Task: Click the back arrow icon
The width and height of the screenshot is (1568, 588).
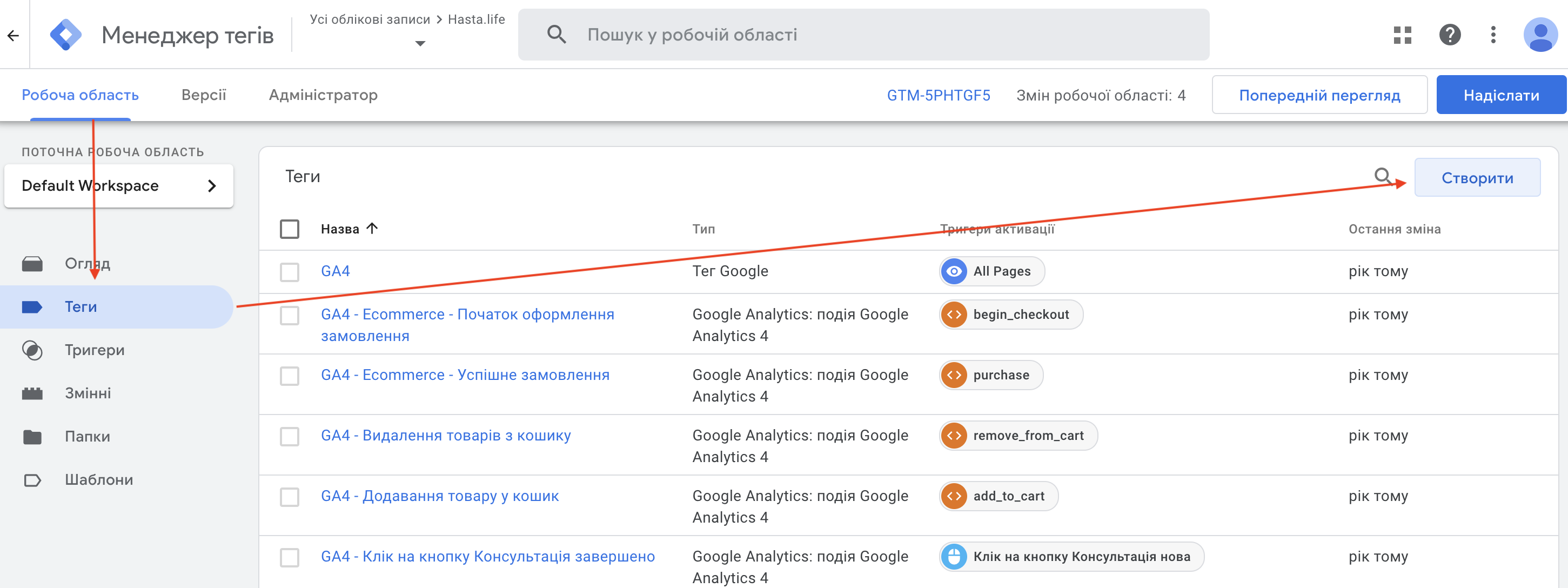Action: pyautogui.click(x=14, y=35)
